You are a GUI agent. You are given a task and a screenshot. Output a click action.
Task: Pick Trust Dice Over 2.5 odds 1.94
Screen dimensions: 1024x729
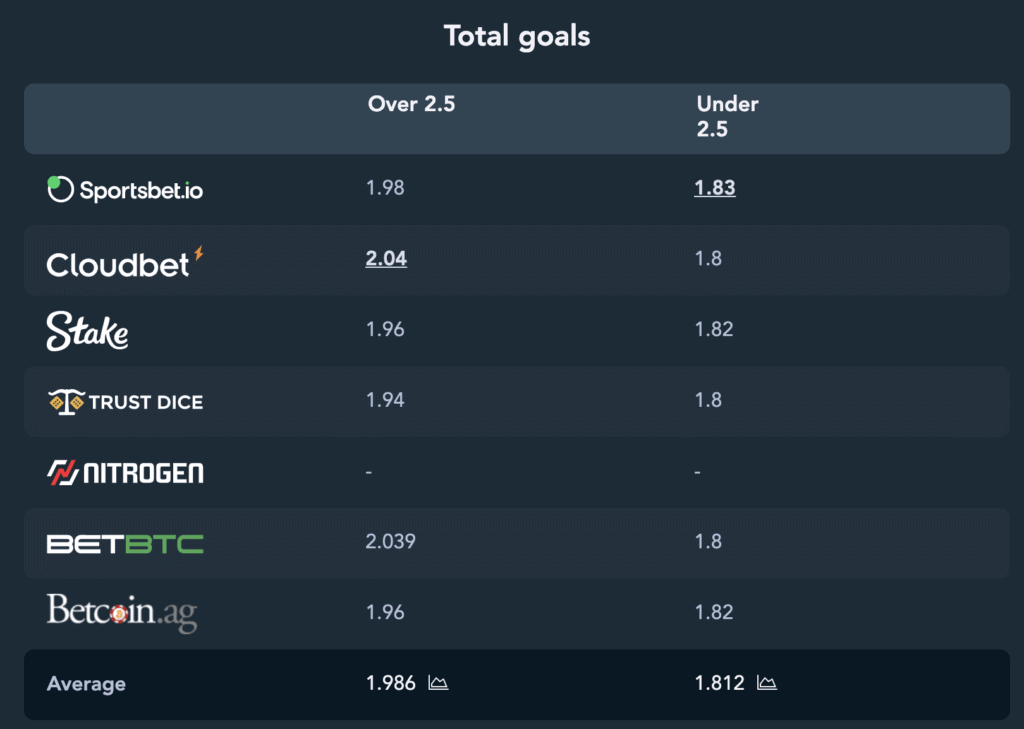pyautogui.click(x=385, y=399)
